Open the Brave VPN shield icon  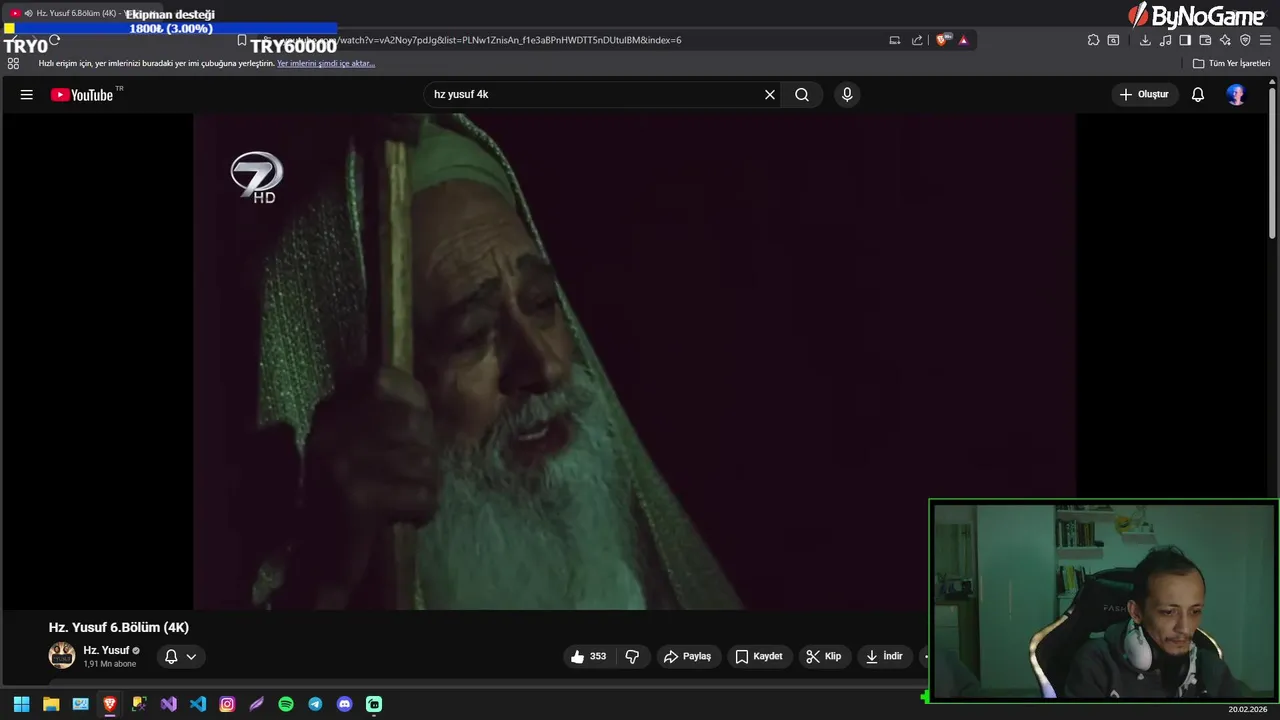coord(1245,40)
